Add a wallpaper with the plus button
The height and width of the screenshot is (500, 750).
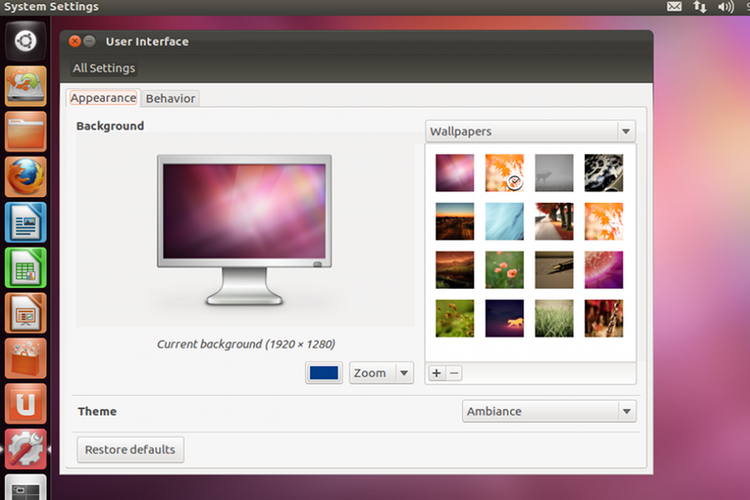tap(436, 373)
